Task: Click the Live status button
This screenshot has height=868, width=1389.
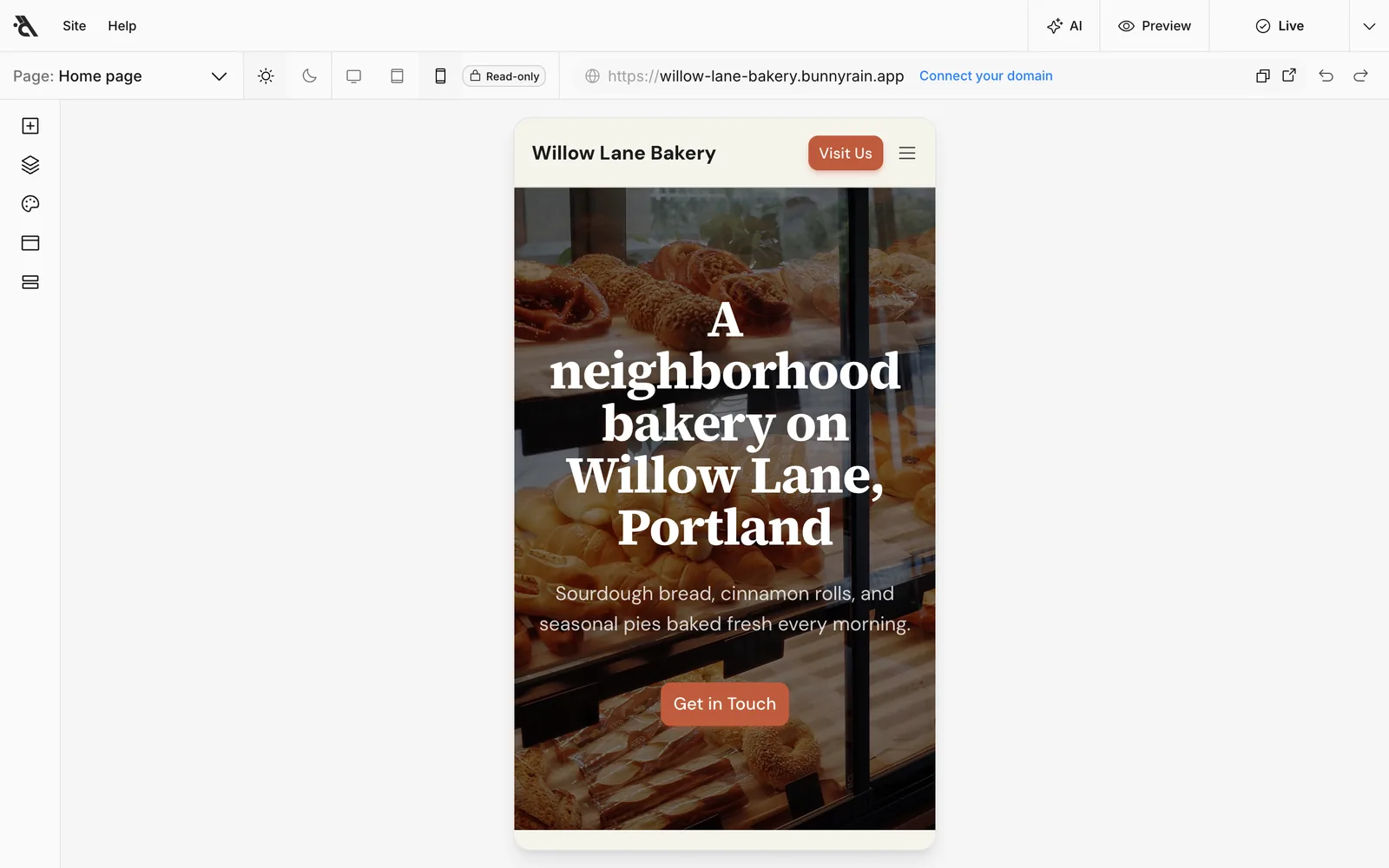Action: click(1280, 26)
